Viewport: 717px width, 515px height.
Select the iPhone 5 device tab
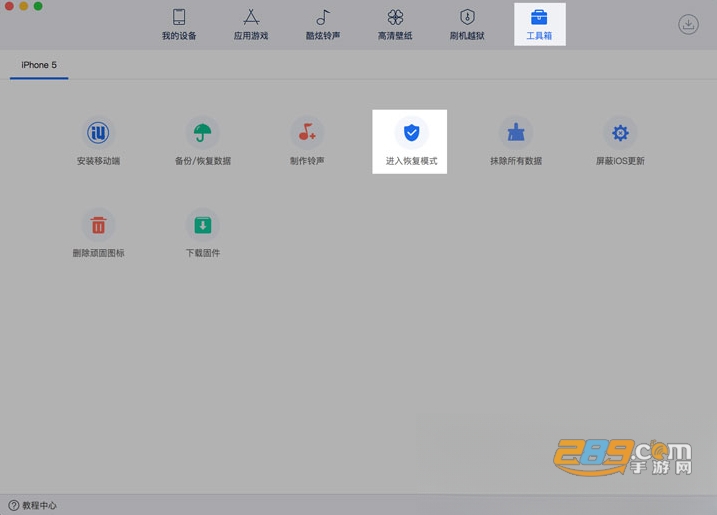39,65
